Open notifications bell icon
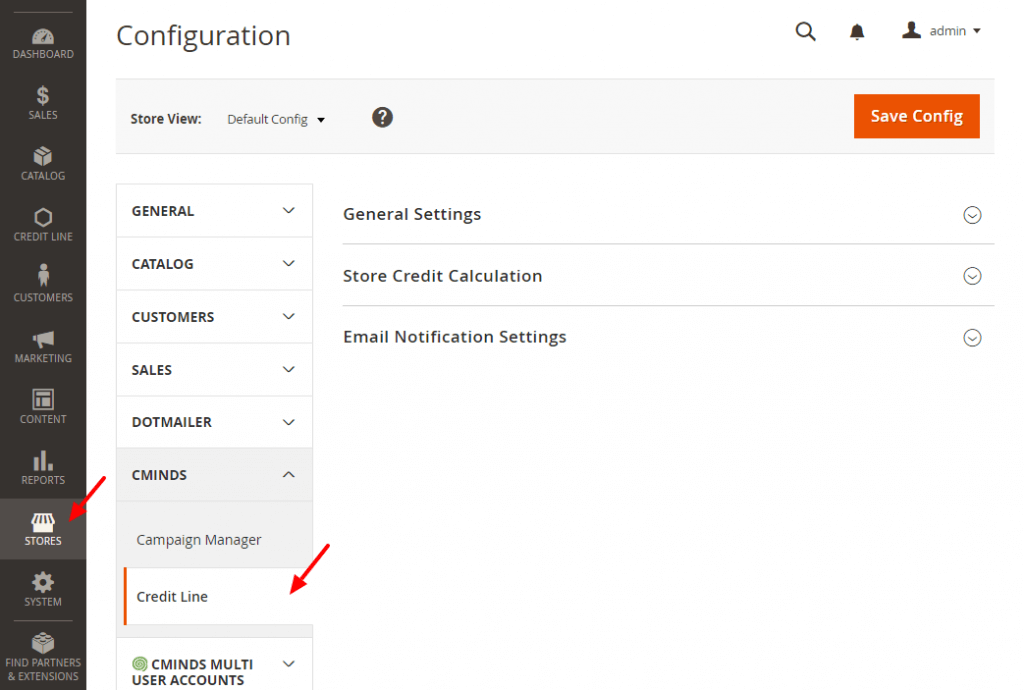The height and width of the screenshot is (690, 1024). (x=857, y=32)
